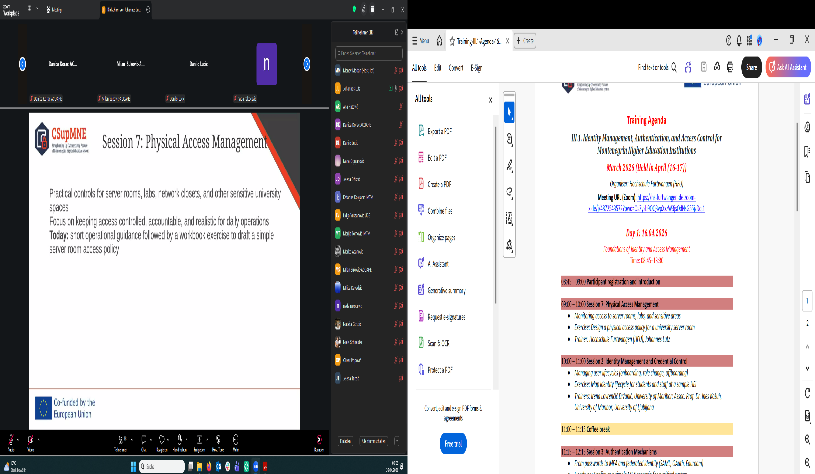Switch to the E-Sign tab in Acrobat
This screenshot has width=815, height=474.
click(x=476, y=68)
